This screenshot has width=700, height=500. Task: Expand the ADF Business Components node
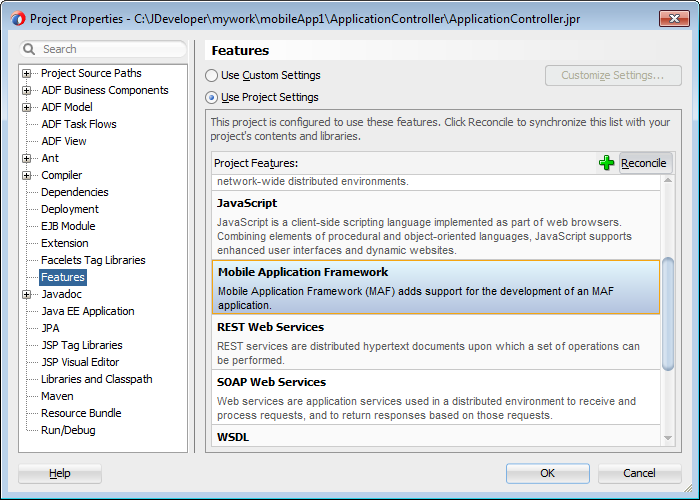pos(27,91)
